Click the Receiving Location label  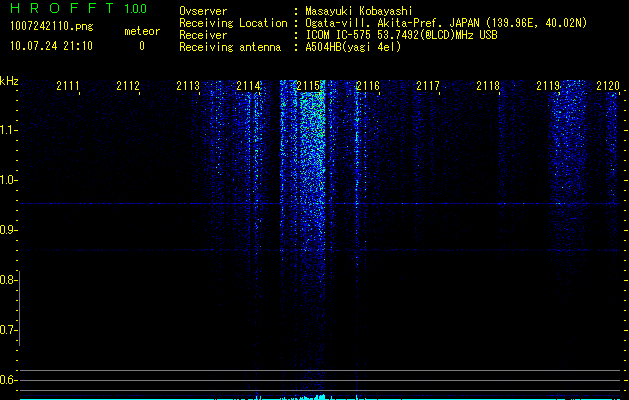point(233,23)
